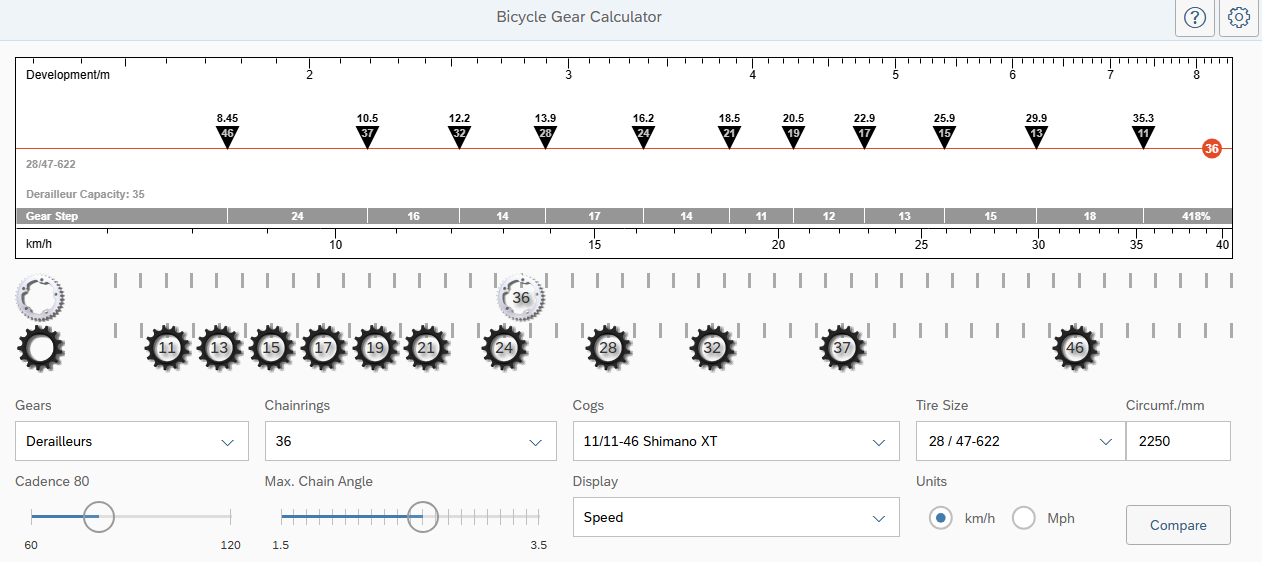Select the 19-tooth cog sprocket
The height and width of the screenshot is (562, 1262).
pyautogui.click(x=375, y=348)
